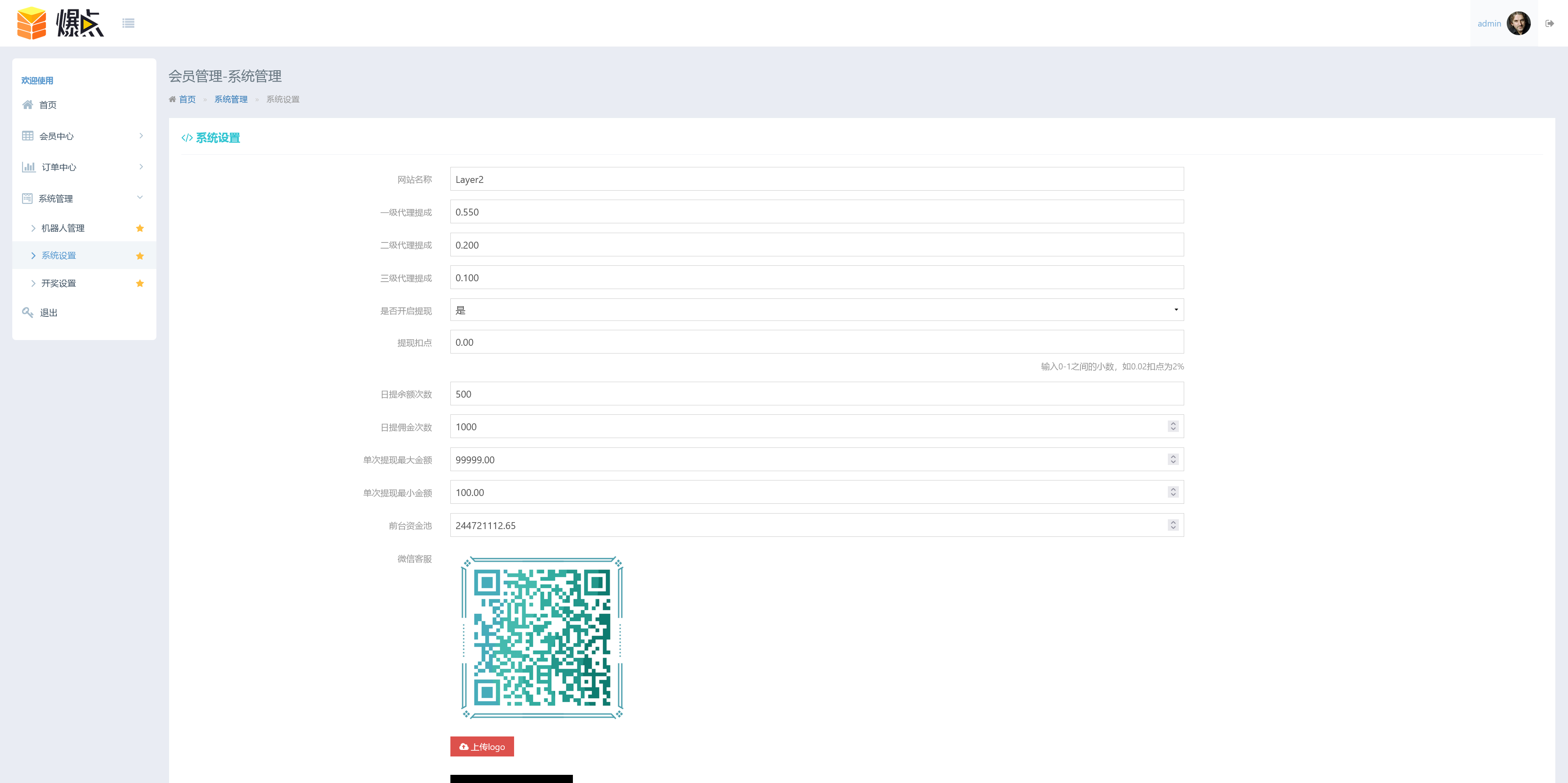
Task: Click the star icon next to 系统设置
Action: 140,256
